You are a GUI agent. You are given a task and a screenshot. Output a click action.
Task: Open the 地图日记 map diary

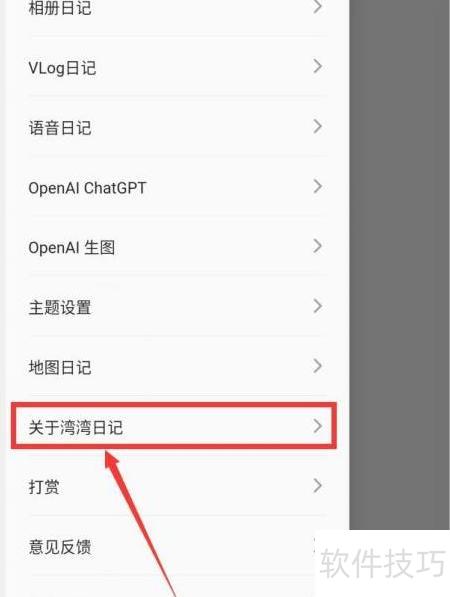pyautogui.click(x=177, y=367)
